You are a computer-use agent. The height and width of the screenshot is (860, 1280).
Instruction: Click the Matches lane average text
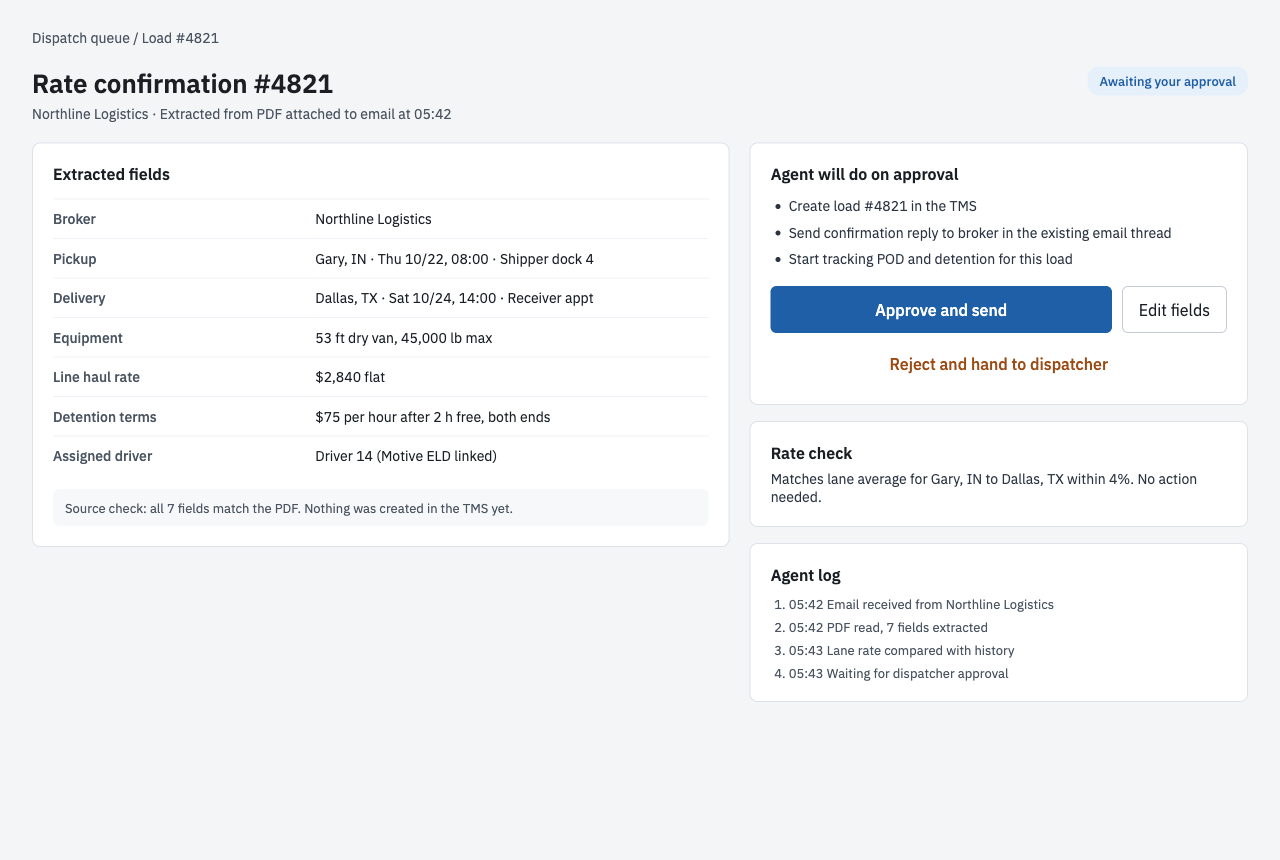984,488
